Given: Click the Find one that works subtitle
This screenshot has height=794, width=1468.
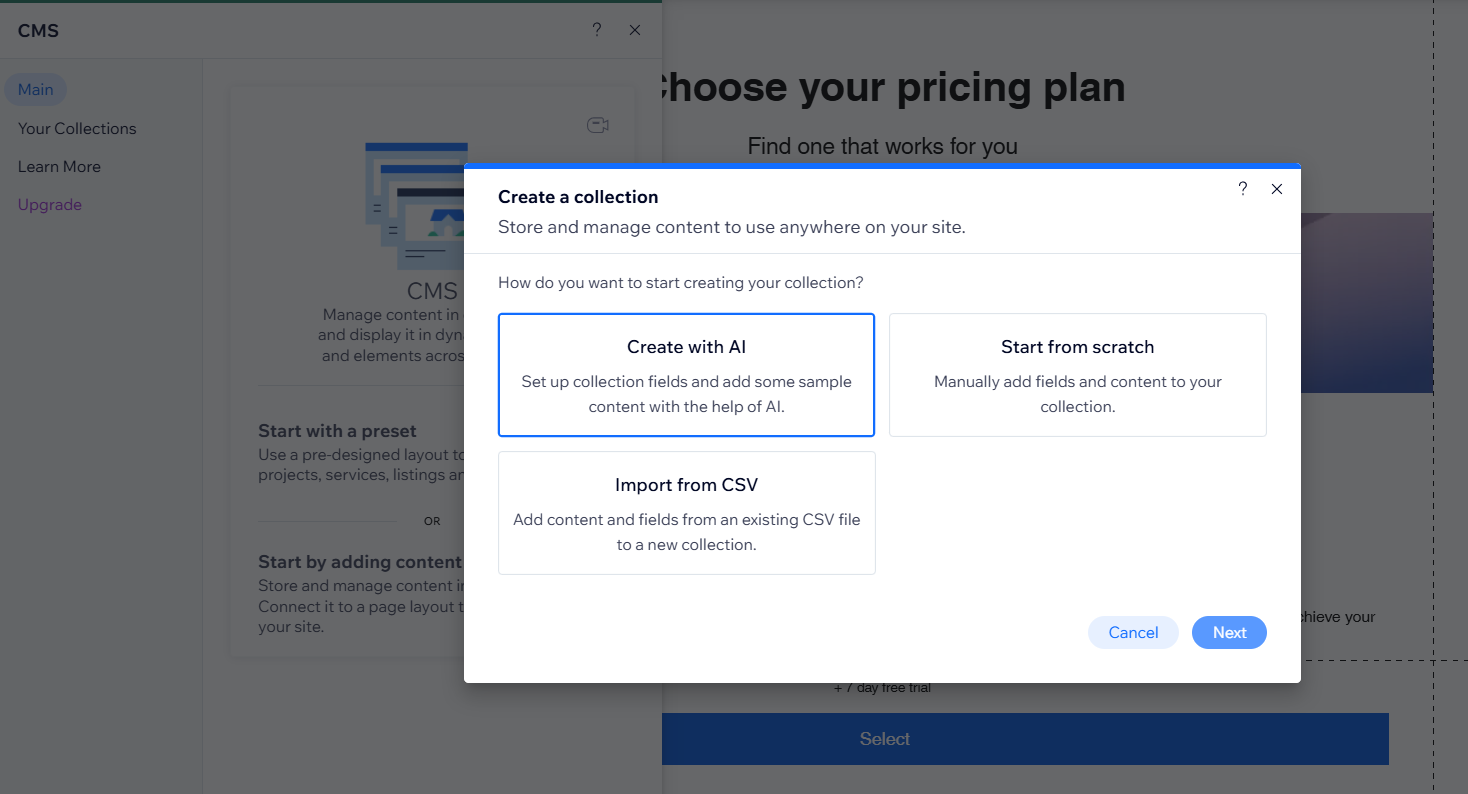Looking at the screenshot, I should tap(882, 146).
